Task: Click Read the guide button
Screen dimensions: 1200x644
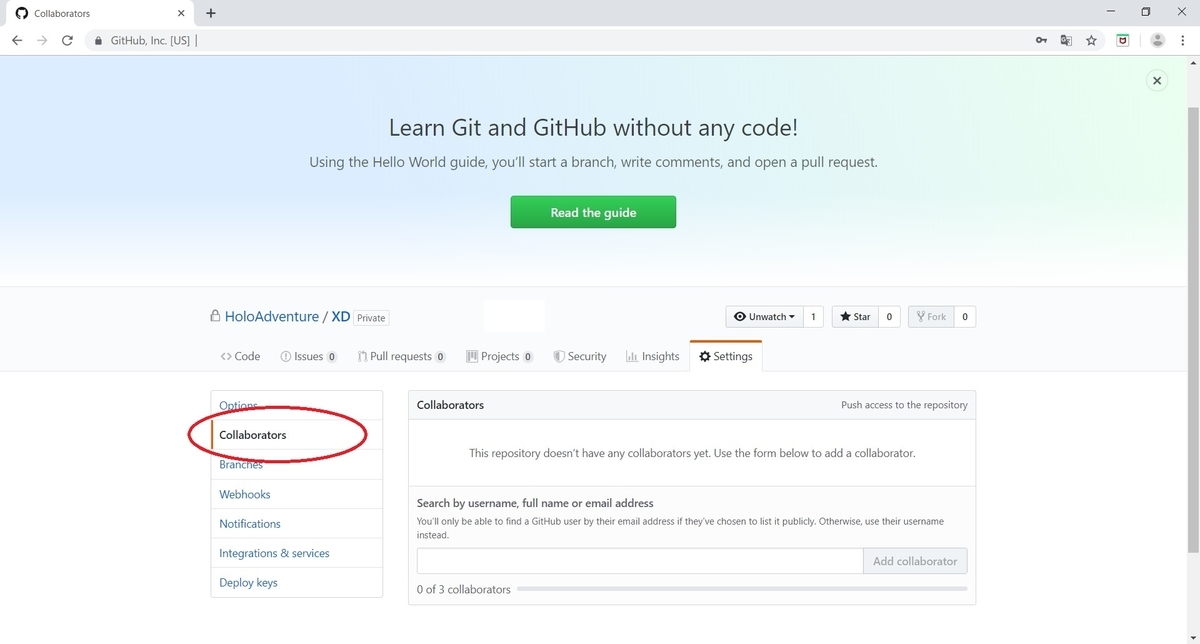Action: tap(593, 212)
